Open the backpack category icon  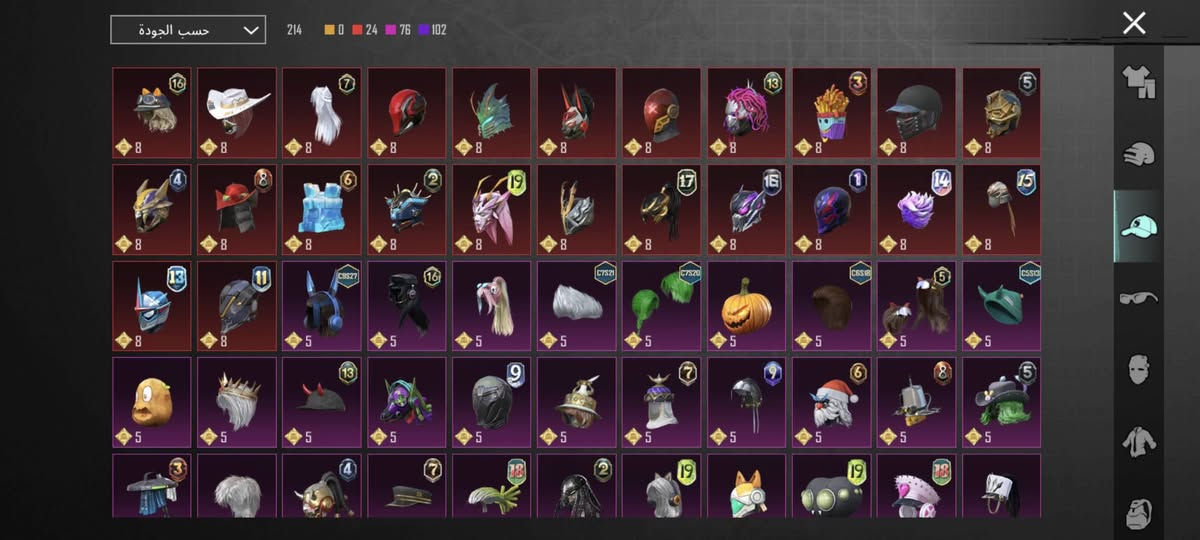tap(1138, 510)
